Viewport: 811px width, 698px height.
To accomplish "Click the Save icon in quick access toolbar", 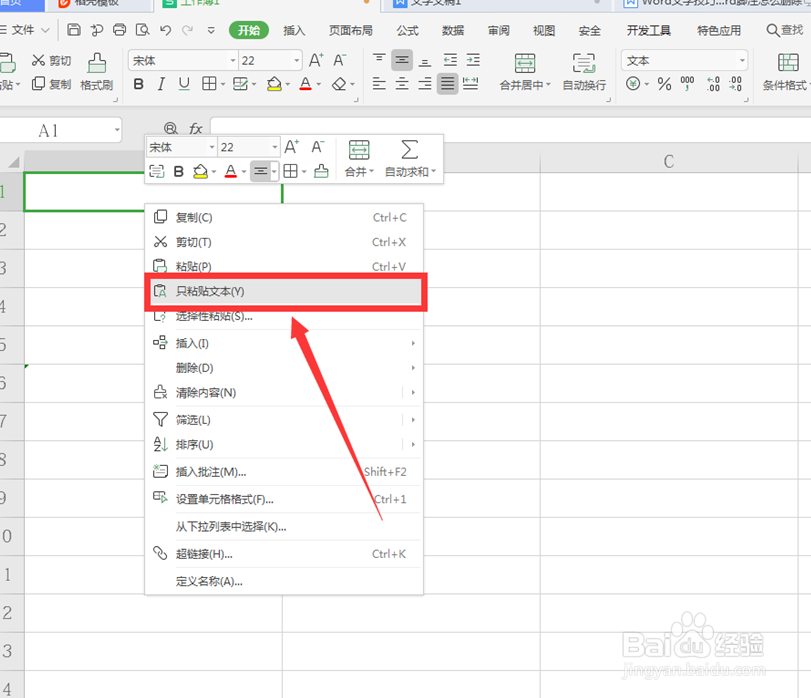I will click(x=74, y=30).
